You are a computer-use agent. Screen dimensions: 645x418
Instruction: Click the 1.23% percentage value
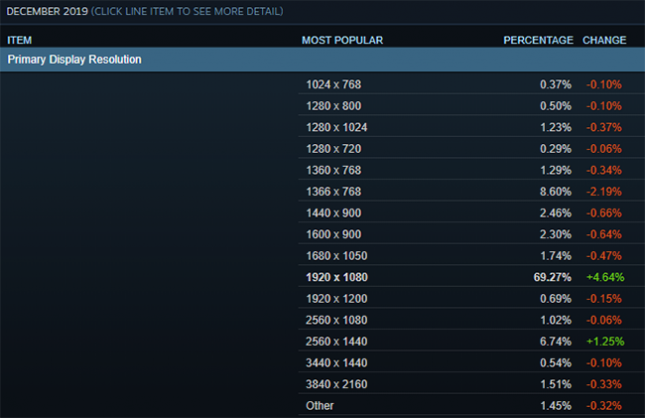click(x=556, y=128)
